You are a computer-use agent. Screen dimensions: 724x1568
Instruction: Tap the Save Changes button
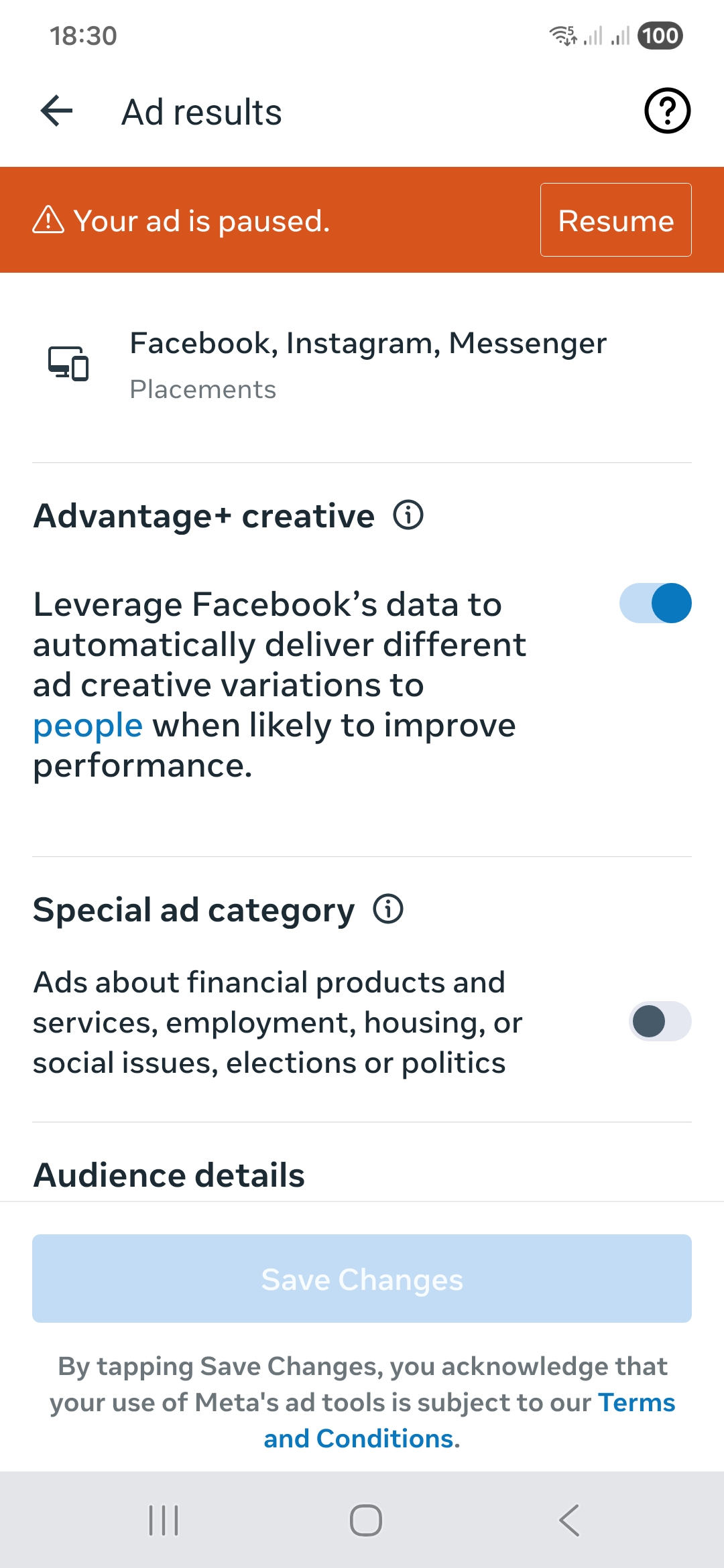point(362,1279)
